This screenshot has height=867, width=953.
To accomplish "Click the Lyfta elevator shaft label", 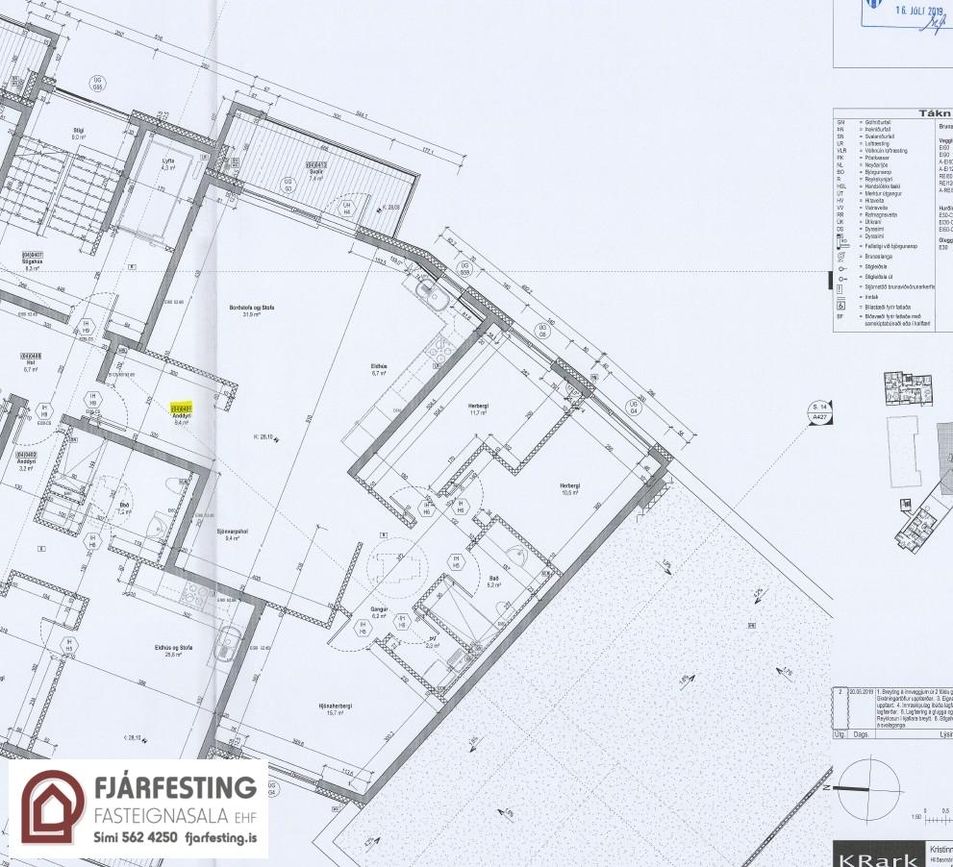I will click(168, 163).
